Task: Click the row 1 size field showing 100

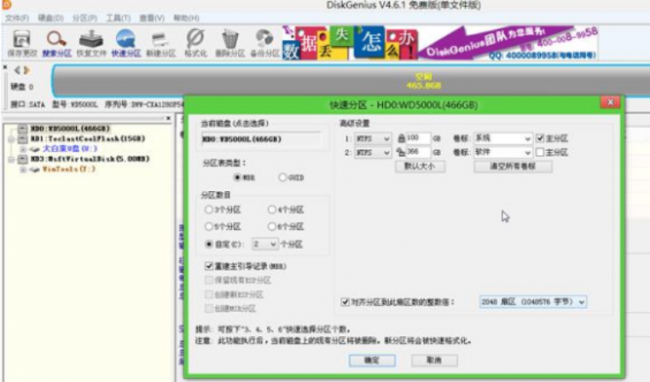Action: click(418, 138)
